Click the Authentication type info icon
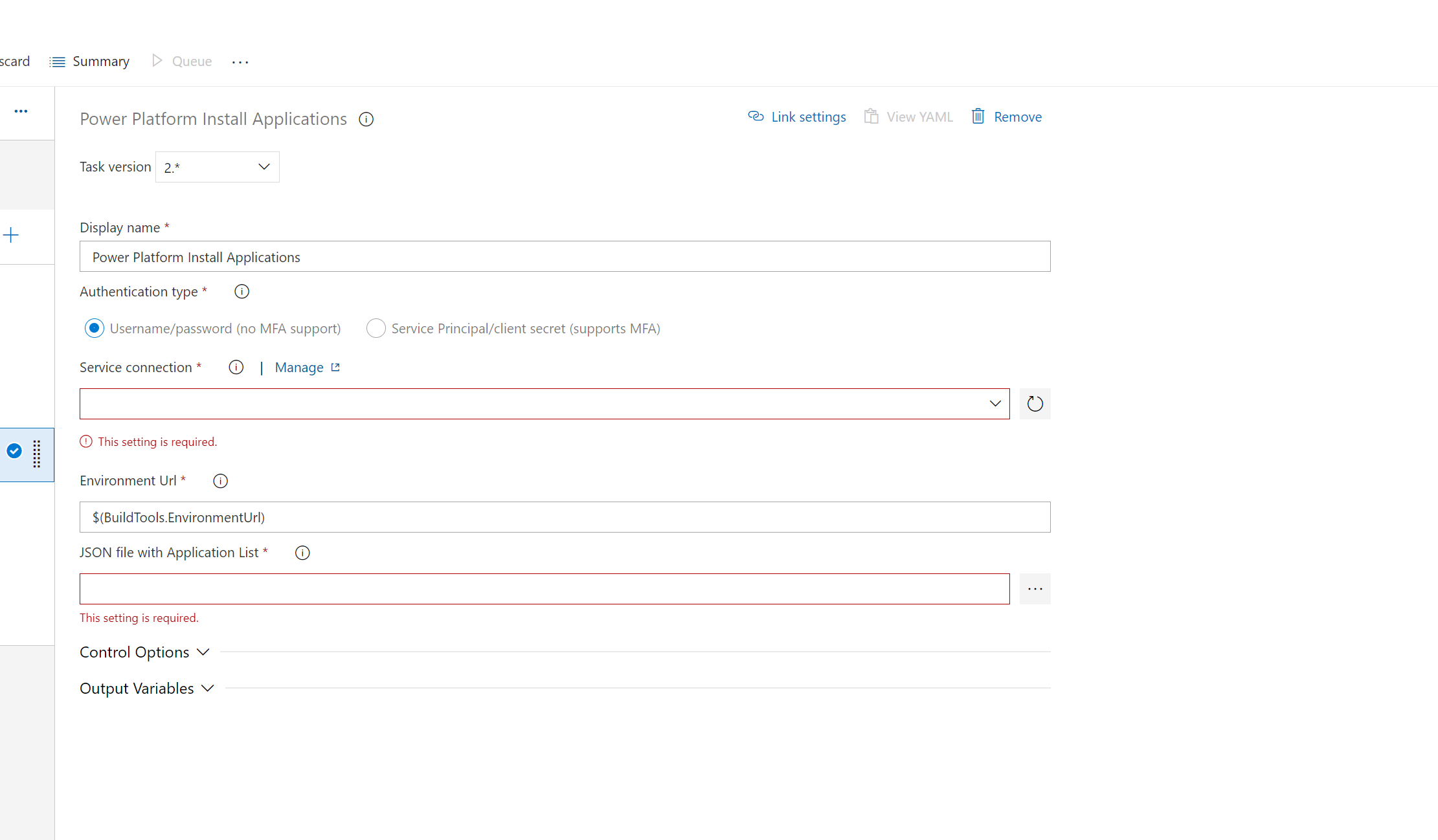This screenshot has height=840, width=1438. (242, 291)
